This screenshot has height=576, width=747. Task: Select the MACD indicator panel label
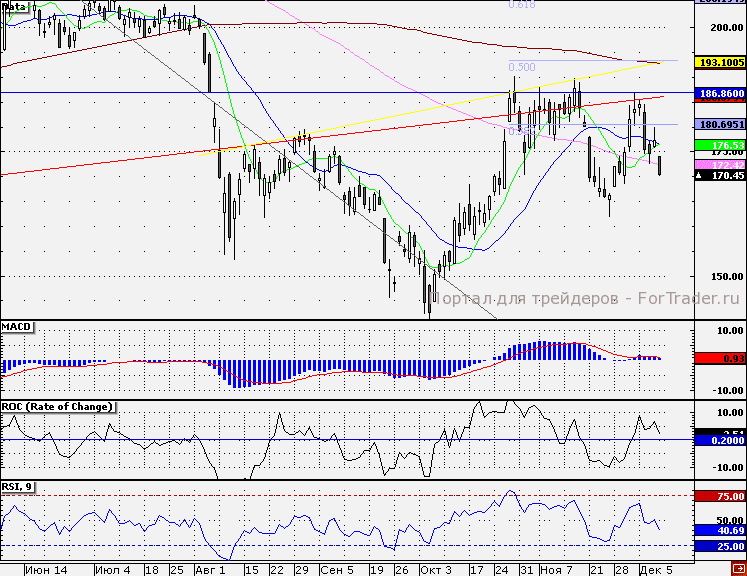coord(18,327)
